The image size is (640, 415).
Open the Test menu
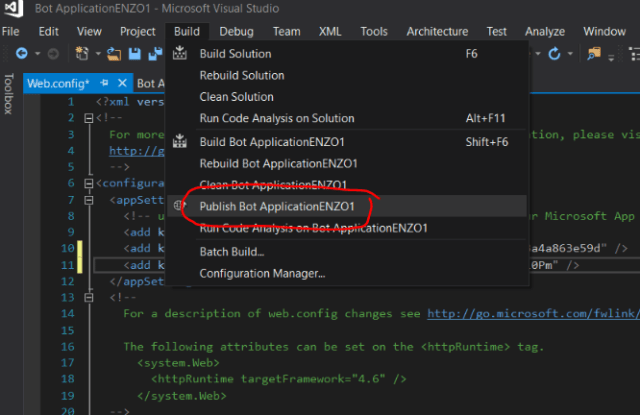496,31
